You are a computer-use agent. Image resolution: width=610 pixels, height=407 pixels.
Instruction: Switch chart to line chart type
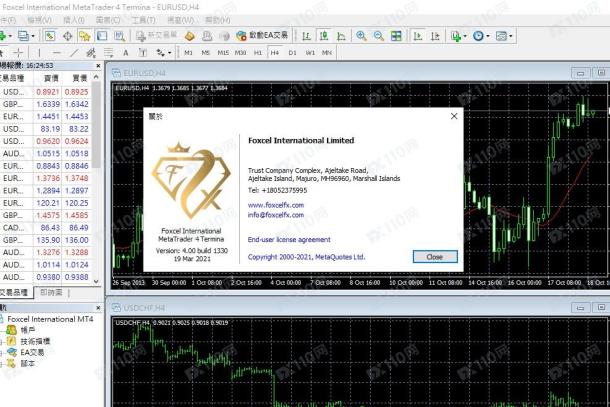click(341, 36)
